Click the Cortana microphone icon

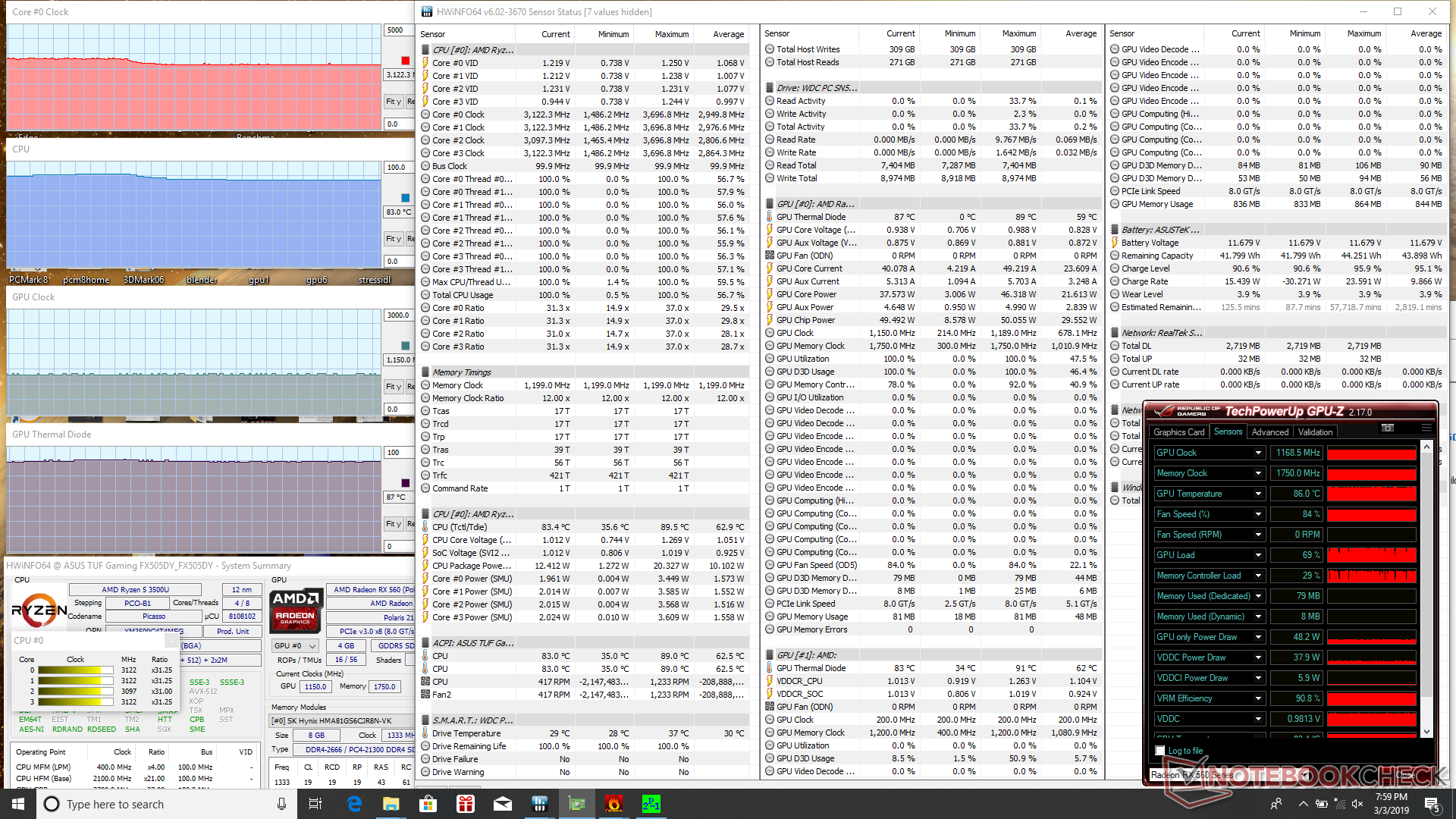coord(281,804)
